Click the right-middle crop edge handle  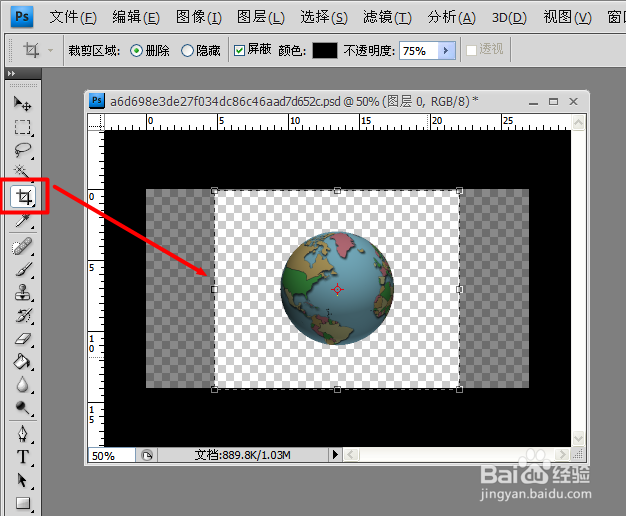(460, 289)
